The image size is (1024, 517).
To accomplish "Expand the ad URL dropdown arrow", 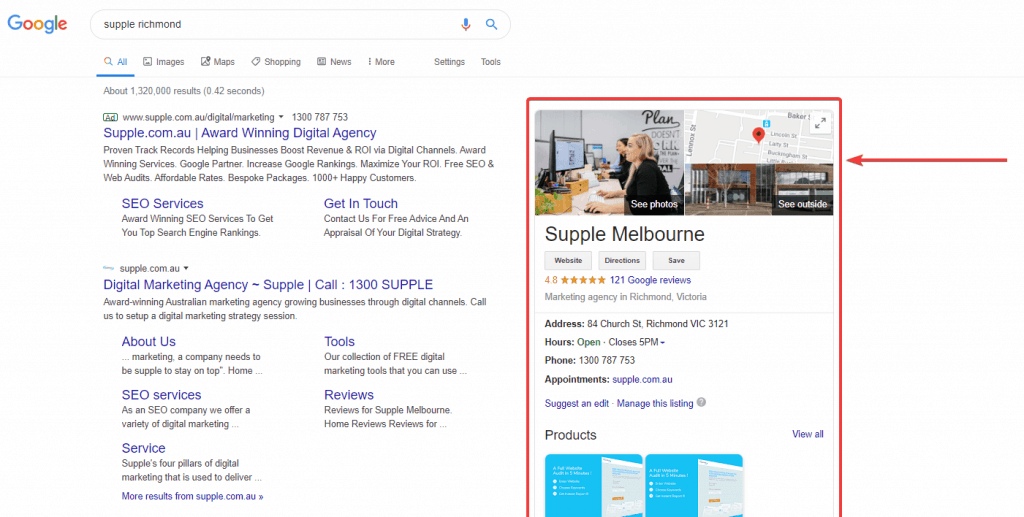I will click(281, 118).
